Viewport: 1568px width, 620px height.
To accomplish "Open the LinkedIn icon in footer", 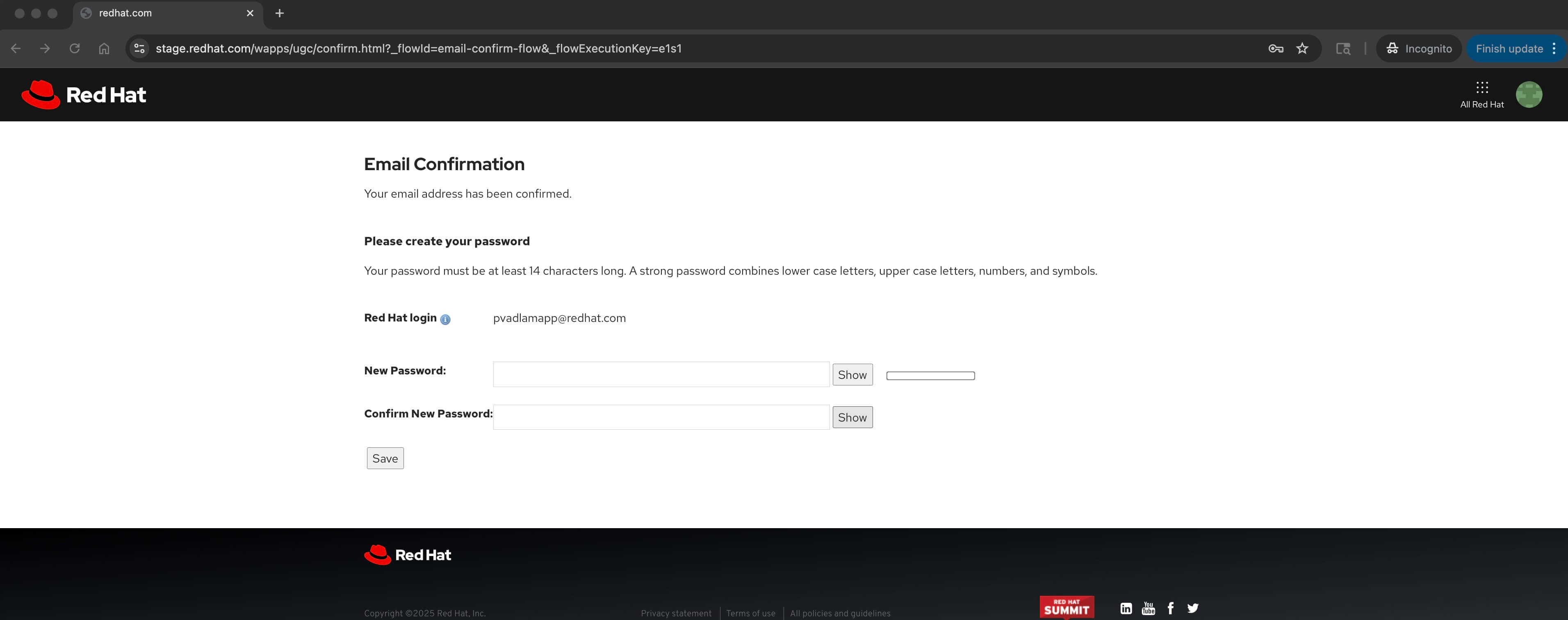I will click(x=1126, y=608).
